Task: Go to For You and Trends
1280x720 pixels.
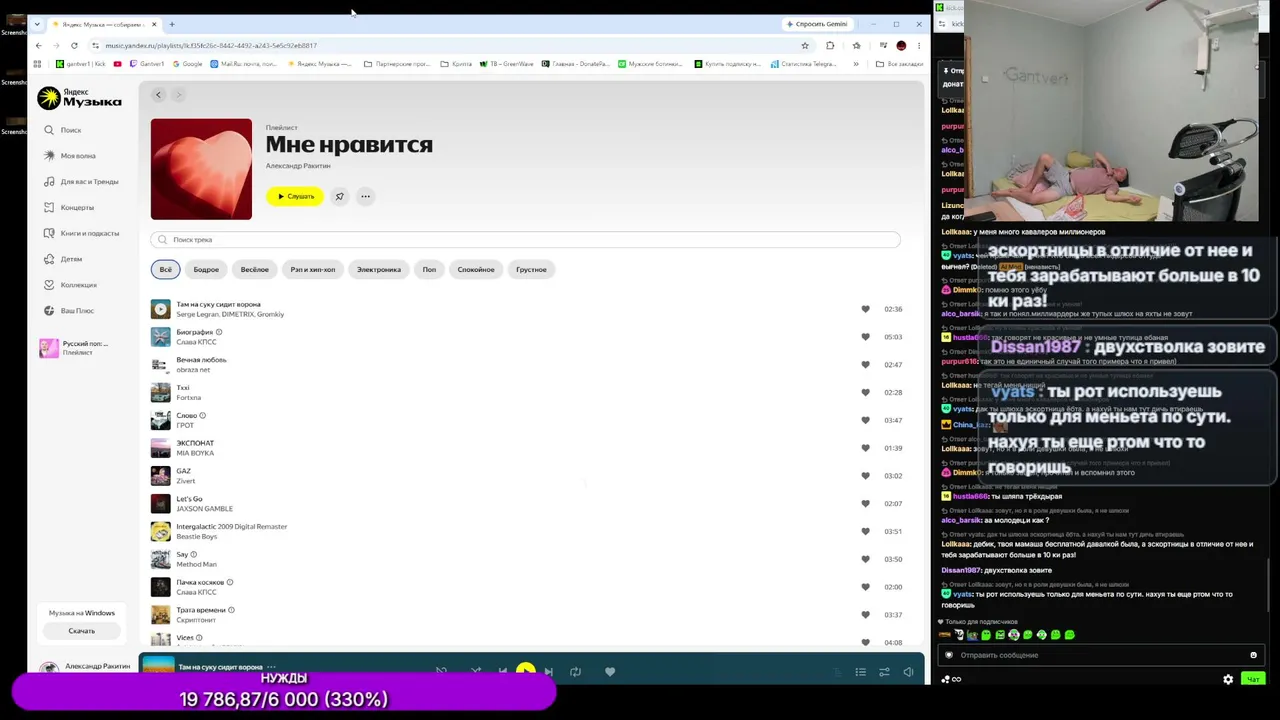Action: click(x=81, y=182)
